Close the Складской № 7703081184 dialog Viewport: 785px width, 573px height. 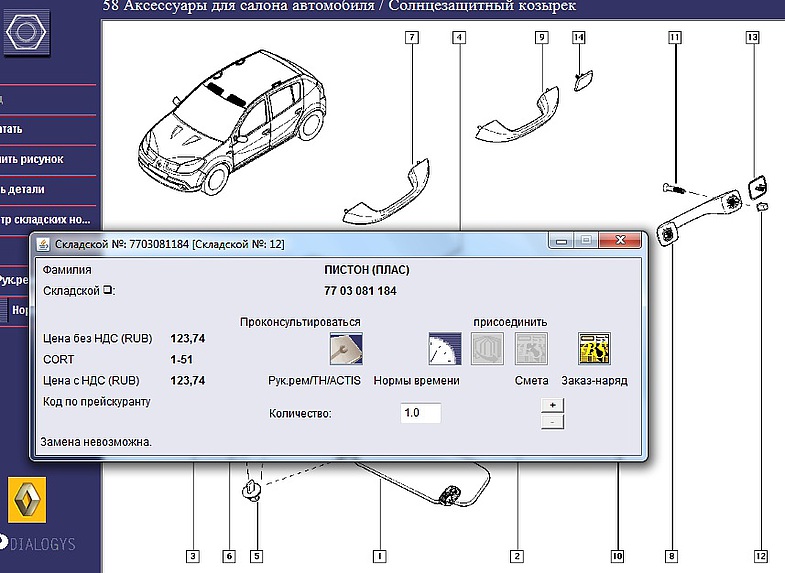(626, 241)
